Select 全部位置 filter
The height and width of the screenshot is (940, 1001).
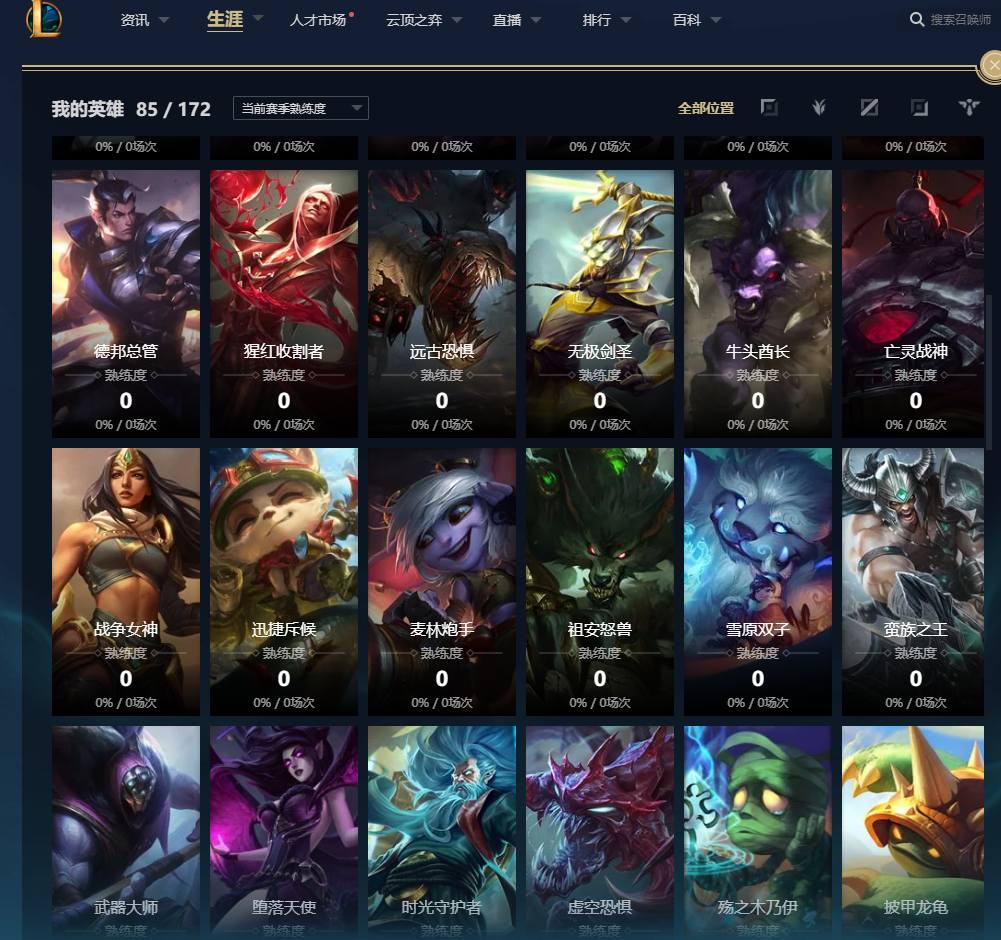(705, 109)
